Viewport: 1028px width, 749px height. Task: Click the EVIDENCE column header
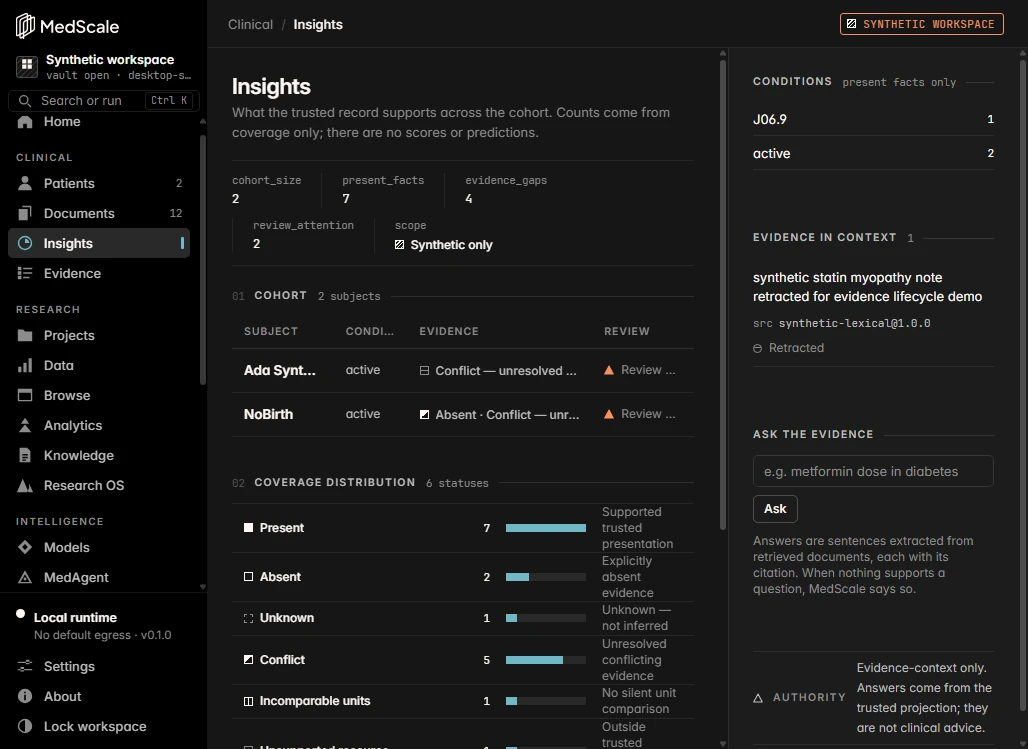click(449, 331)
